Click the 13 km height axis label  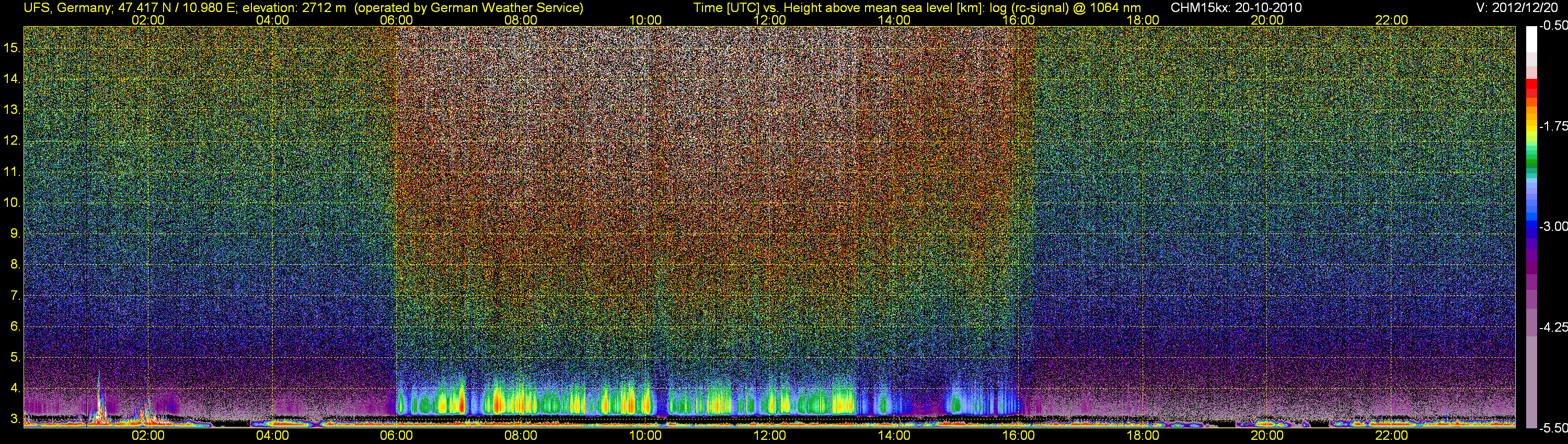pos(12,110)
